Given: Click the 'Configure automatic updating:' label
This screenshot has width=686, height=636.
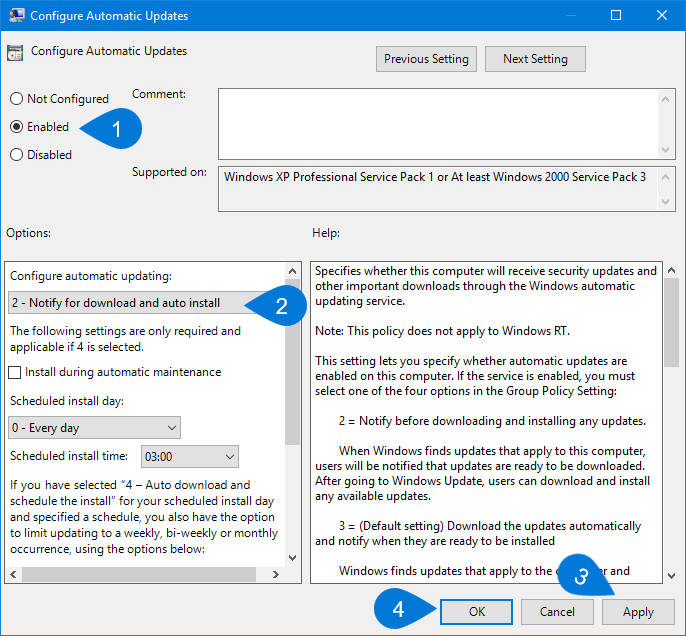Looking at the screenshot, I should click(x=91, y=276).
